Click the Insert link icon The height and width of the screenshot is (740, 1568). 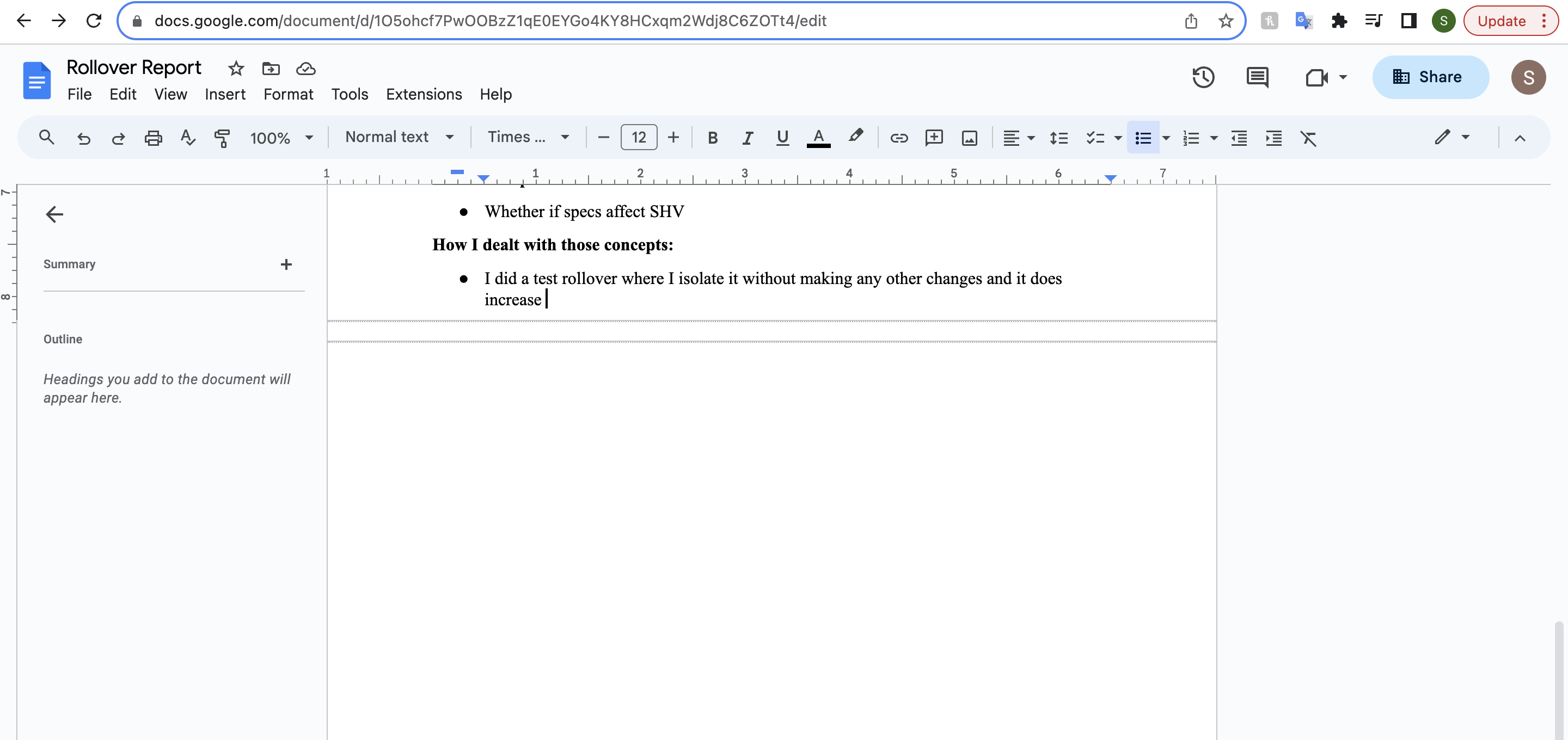click(898, 138)
